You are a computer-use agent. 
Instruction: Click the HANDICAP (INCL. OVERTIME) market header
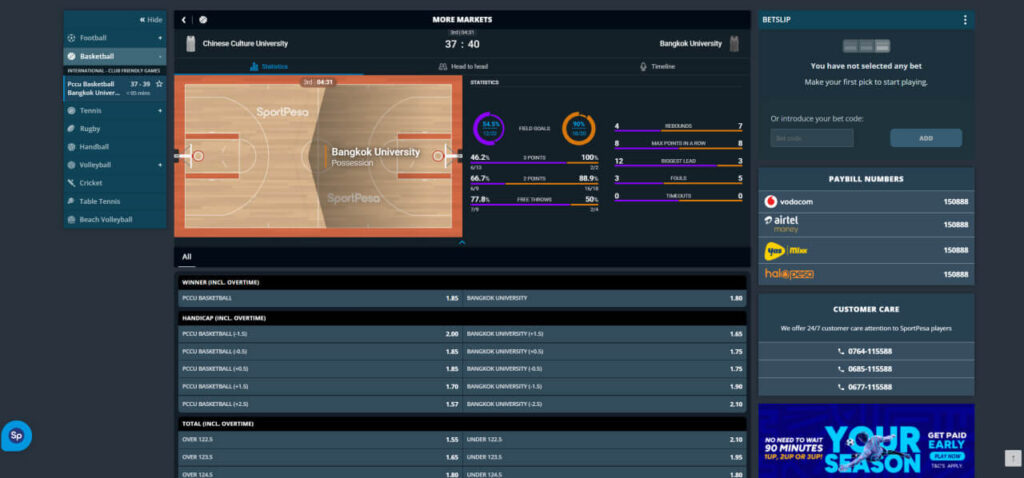(462, 318)
